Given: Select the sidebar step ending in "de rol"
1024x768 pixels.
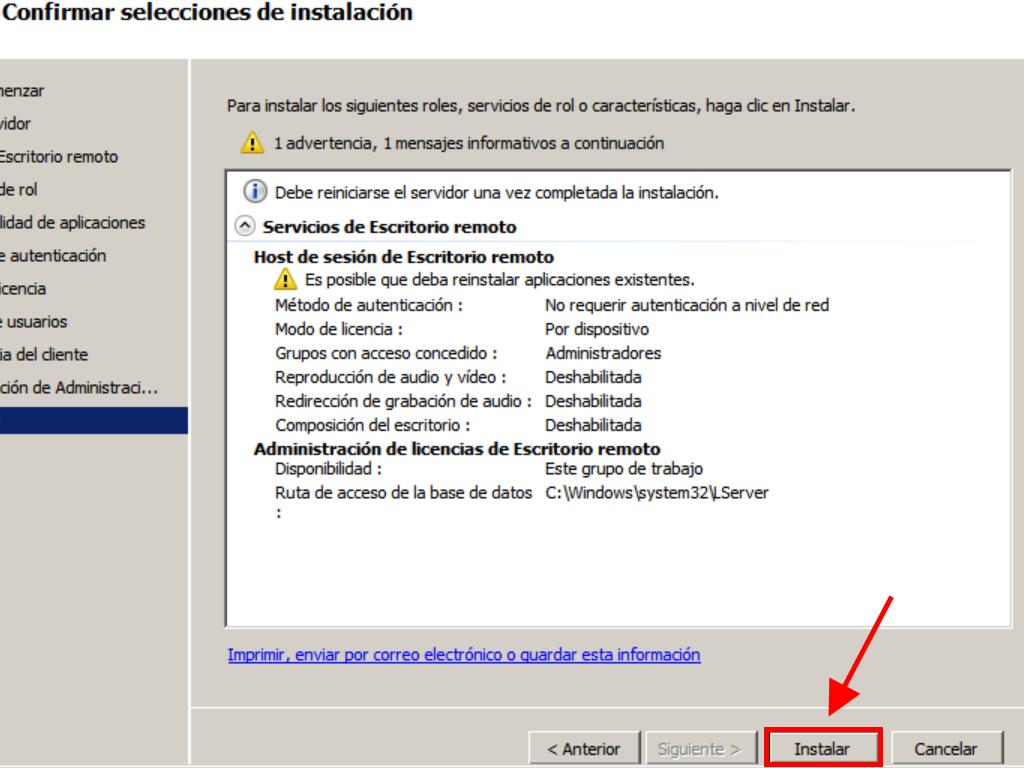Looking at the screenshot, I should point(20,189).
